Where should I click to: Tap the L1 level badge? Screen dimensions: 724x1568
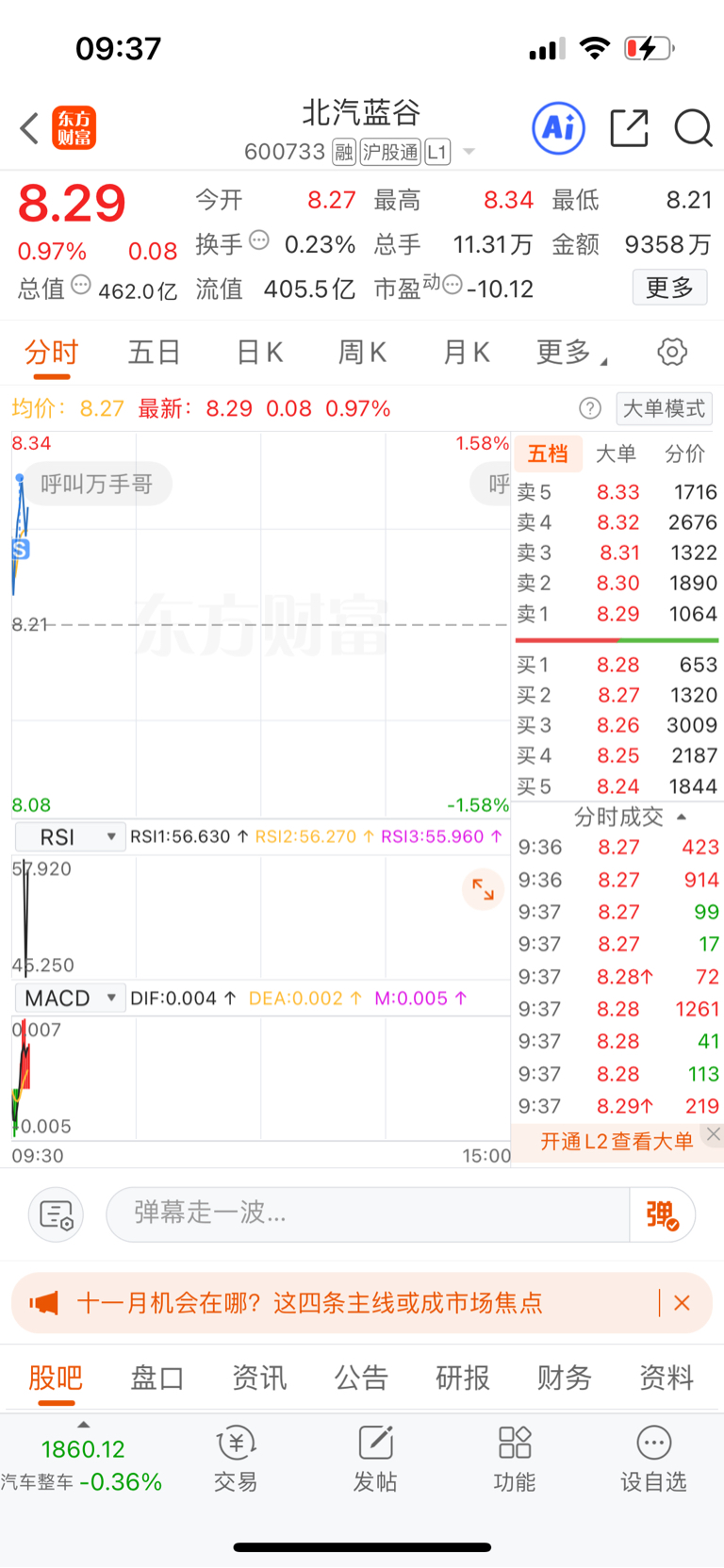(x=437, y=152)
